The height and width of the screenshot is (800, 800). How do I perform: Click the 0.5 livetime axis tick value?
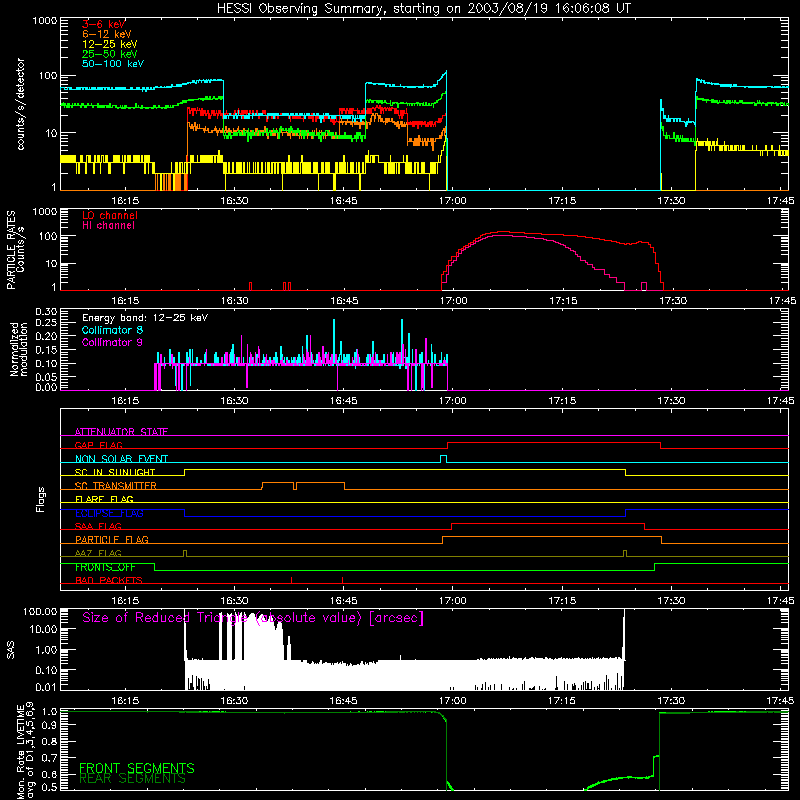(49, 787)
